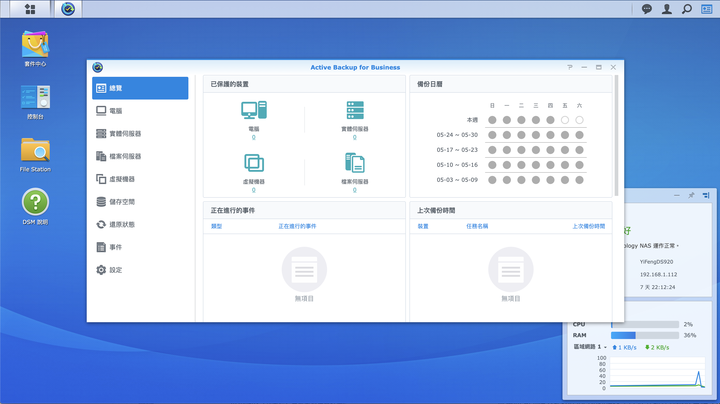This screenshot has height=404, width=720.
Task: Select 儲存空間 in the sidebar
Action: (140, 202)
